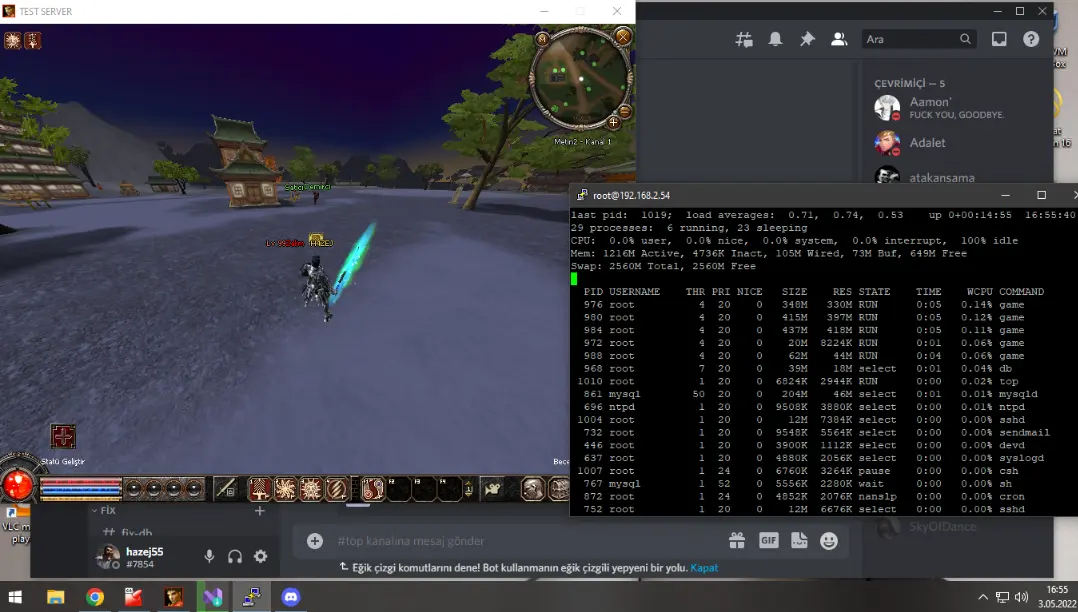
Task: Use the item in the F1 quickslot
Action: coord(373,489)
